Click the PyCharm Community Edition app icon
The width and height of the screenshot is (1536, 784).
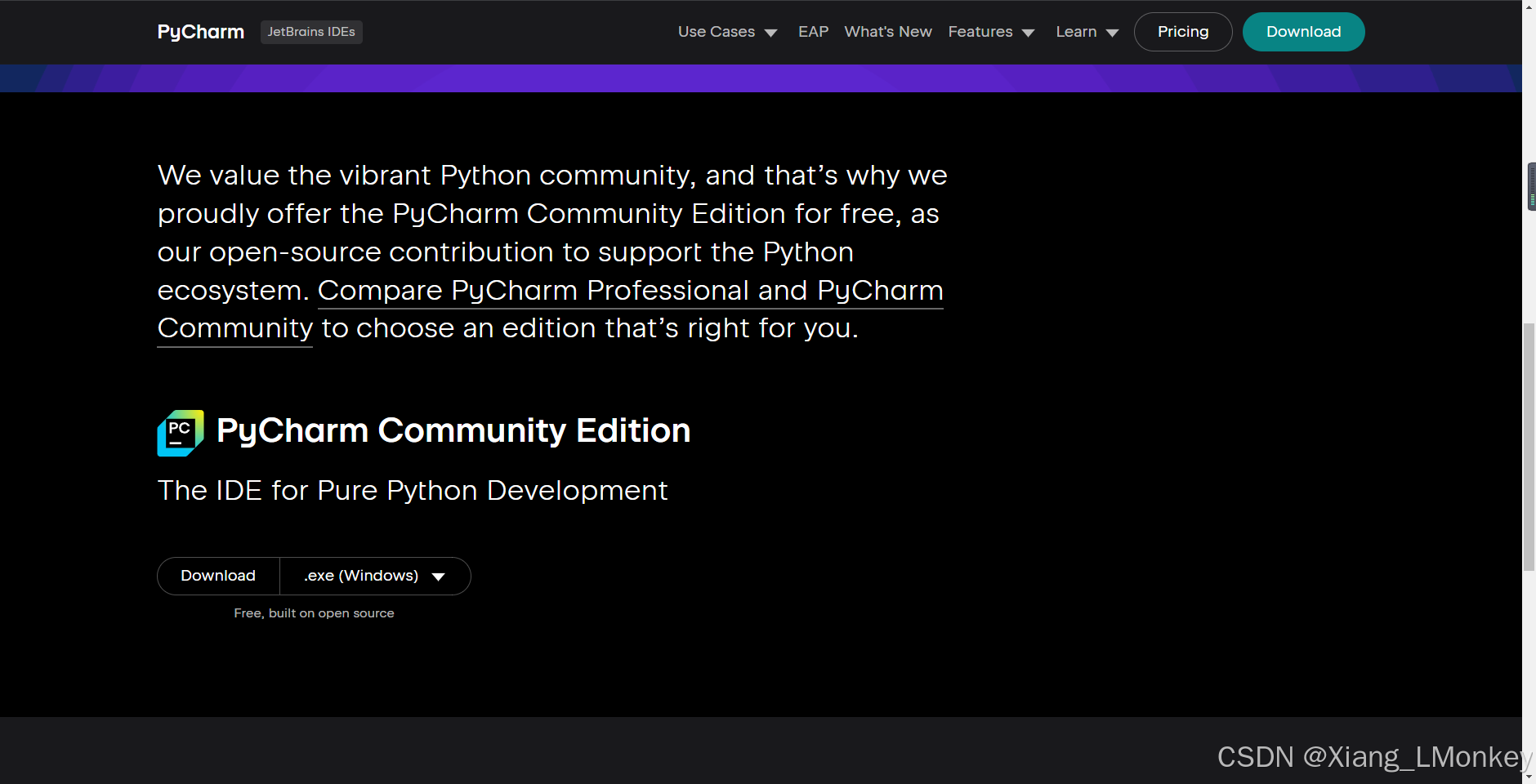point(181,432)
